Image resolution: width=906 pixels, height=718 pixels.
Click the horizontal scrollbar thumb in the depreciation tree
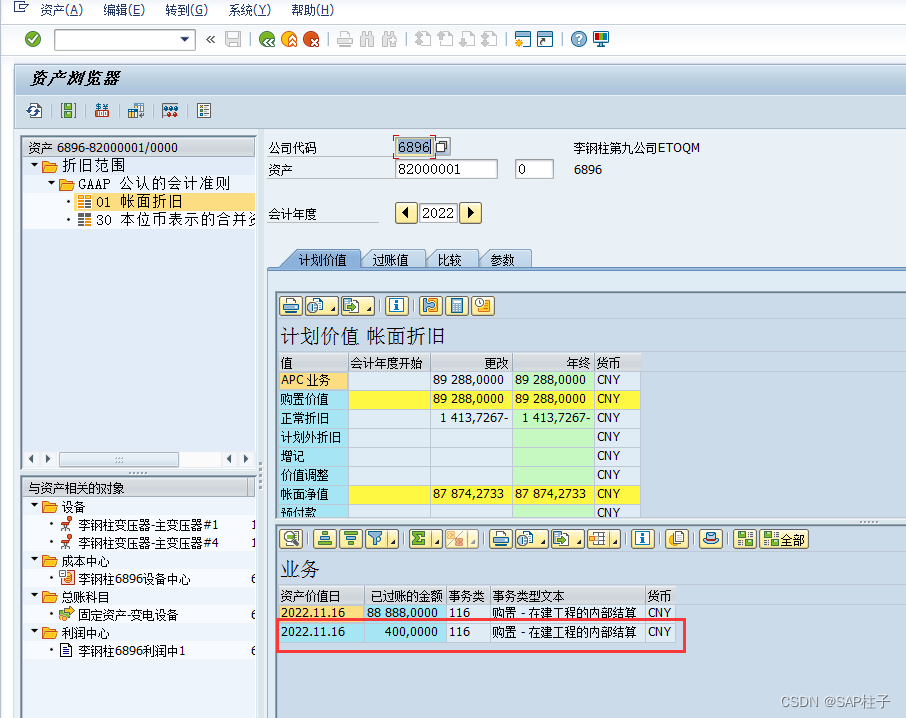[119, 459]
